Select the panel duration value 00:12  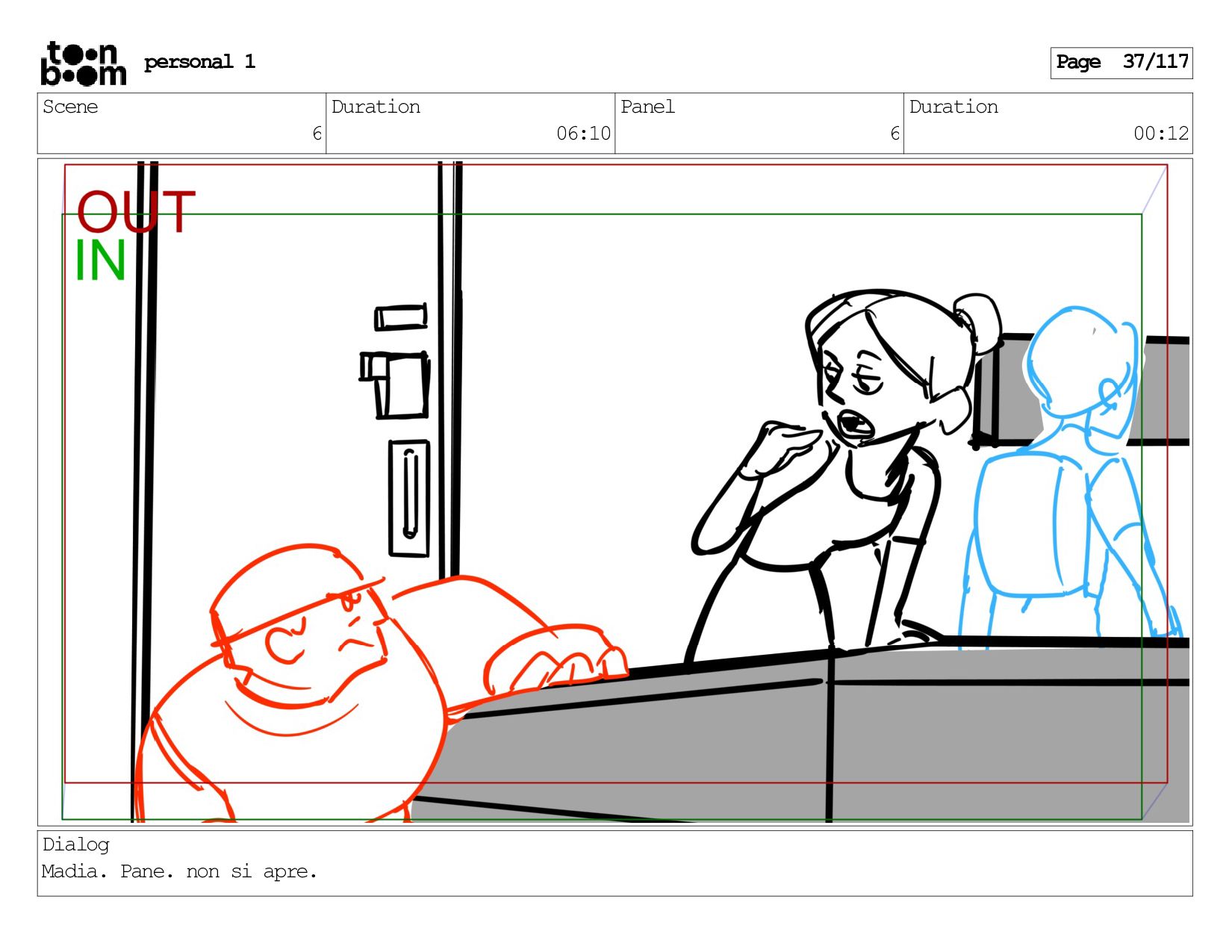1161,134
